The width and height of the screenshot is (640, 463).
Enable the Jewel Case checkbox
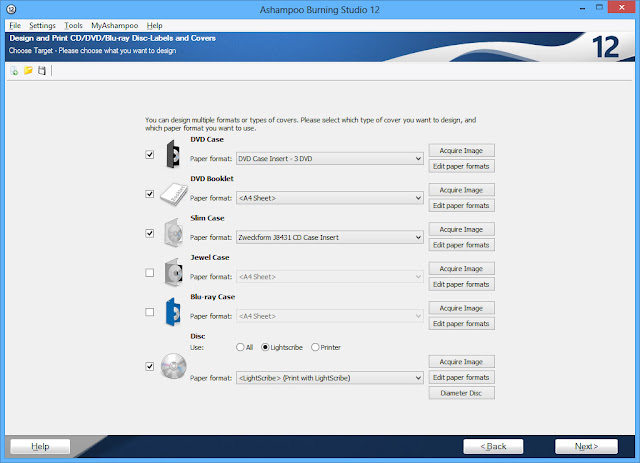point(150,272)
